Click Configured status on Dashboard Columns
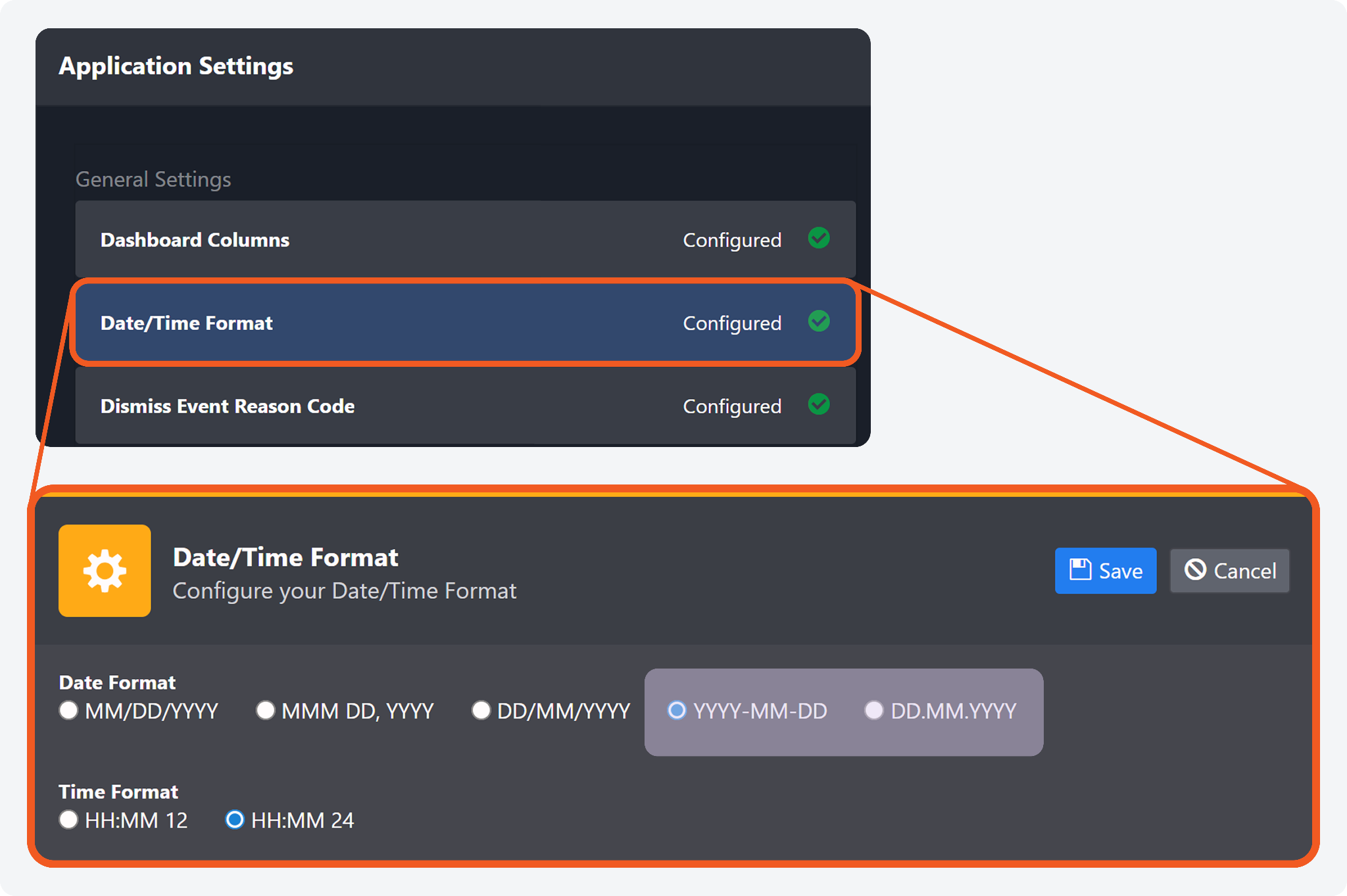This screenshot has height=896, width=1347. pos(732,240)
